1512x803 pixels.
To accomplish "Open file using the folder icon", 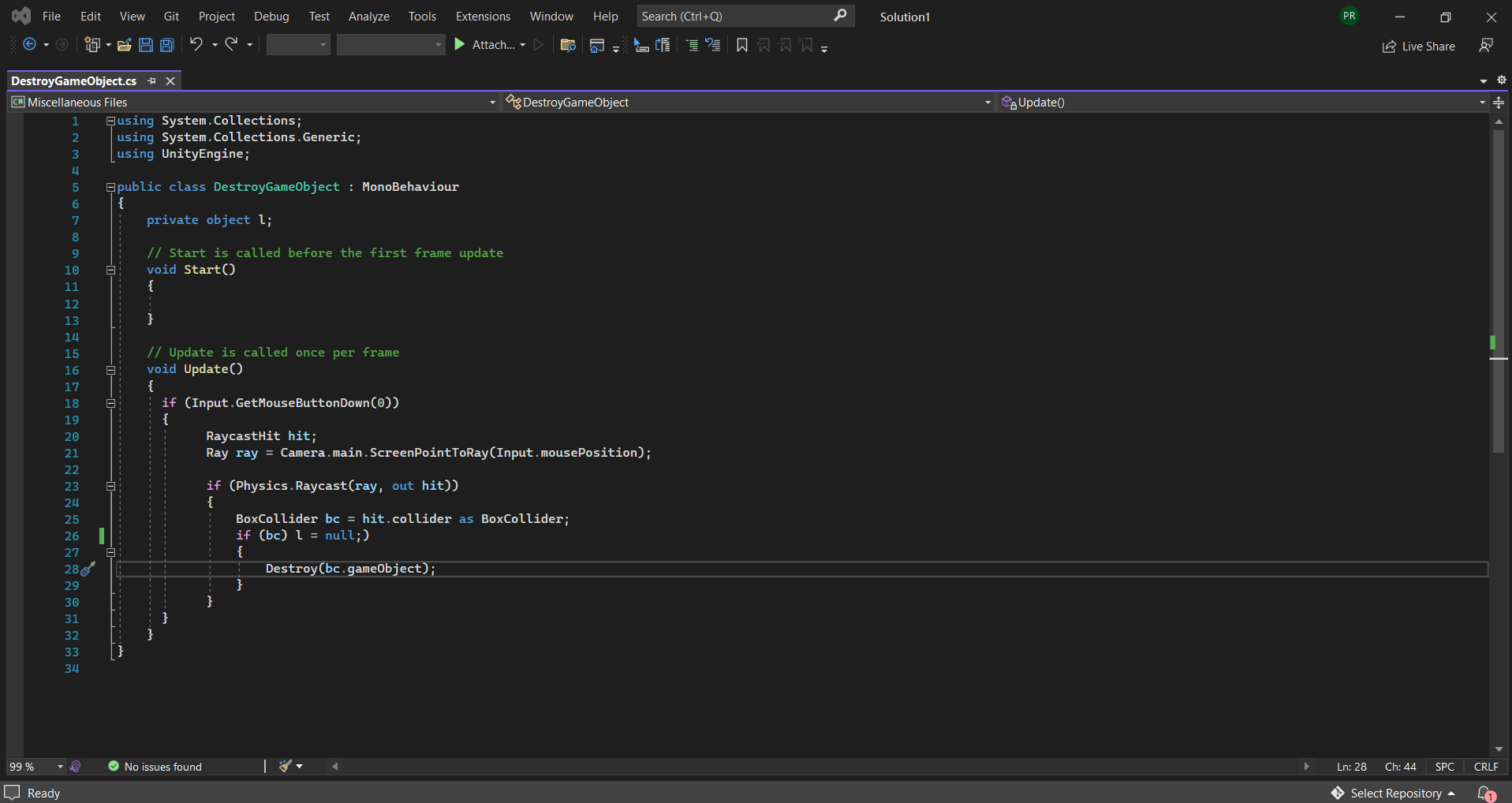I will point(125,45).
